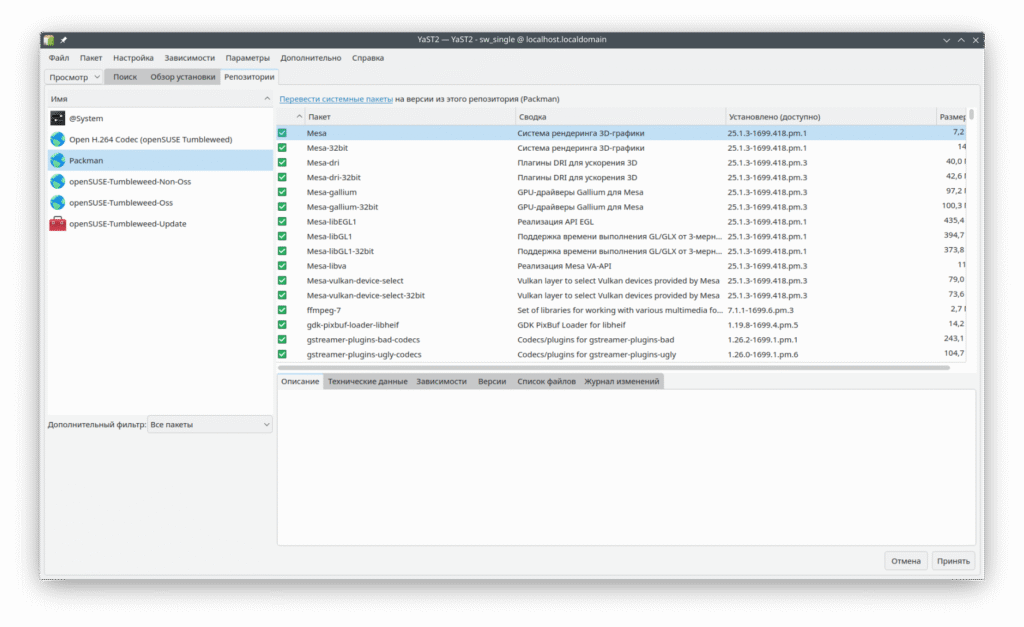Toggle the Mesa-libva package checkbox
Screen dimensions: 1024x627
(282, 266)
